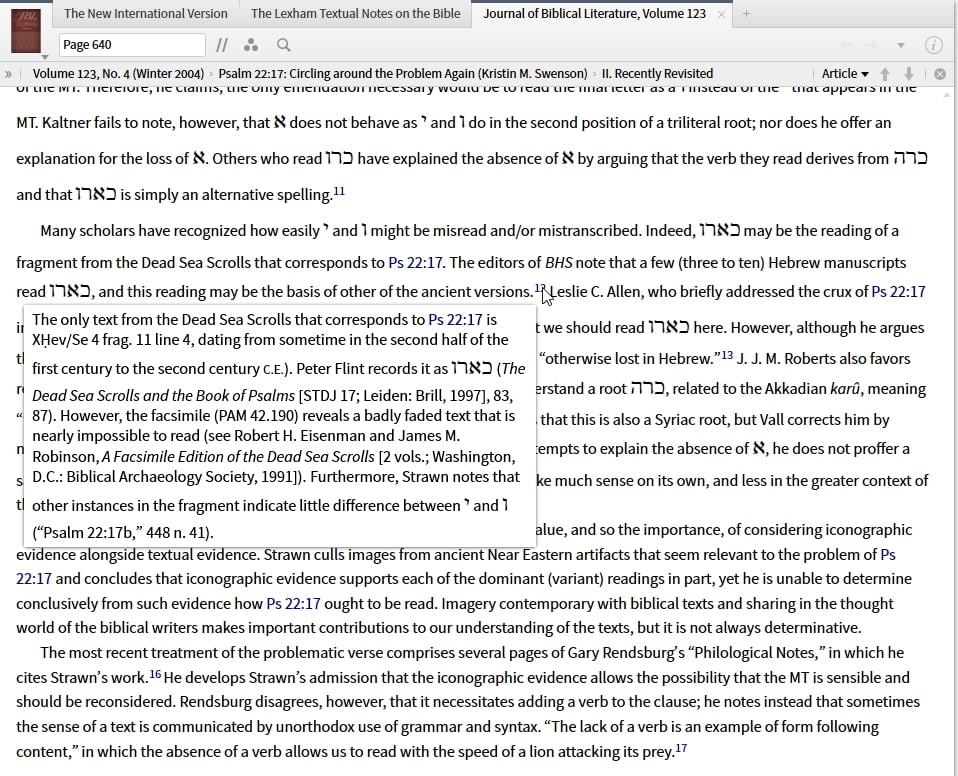The height and width of the screenshot is (776, 958).
Task: Open the history dropdown arrow
Action: [900, 45]
